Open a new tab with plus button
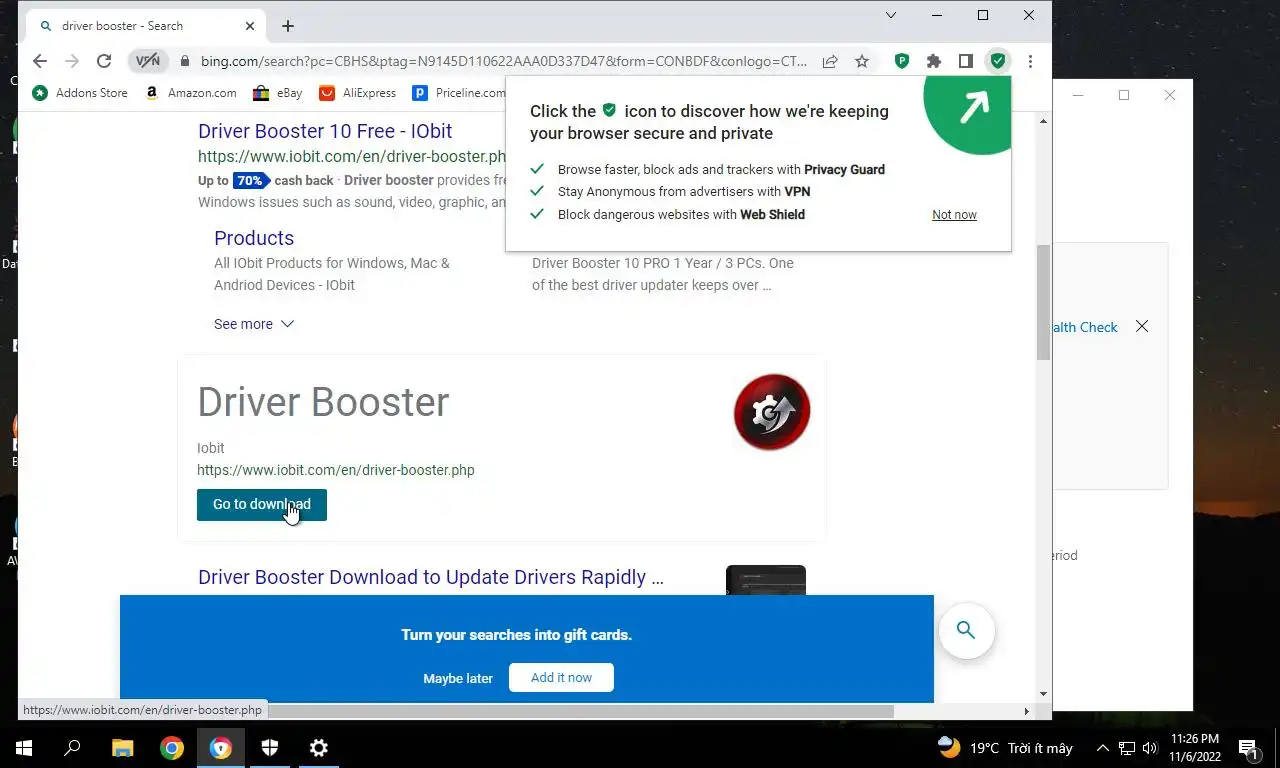 (288, 26)
